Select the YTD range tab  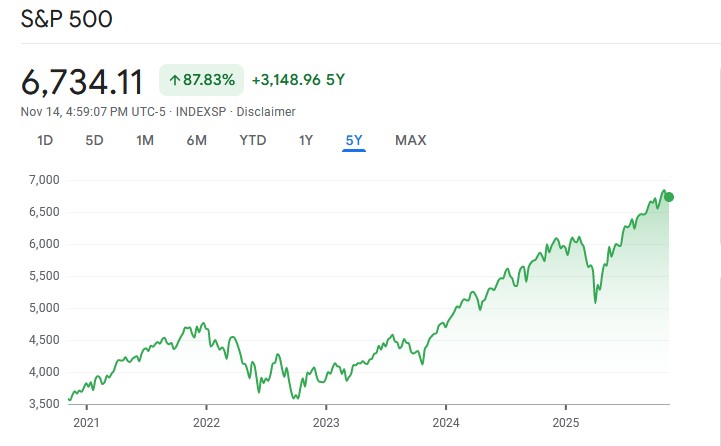[253, 140]
